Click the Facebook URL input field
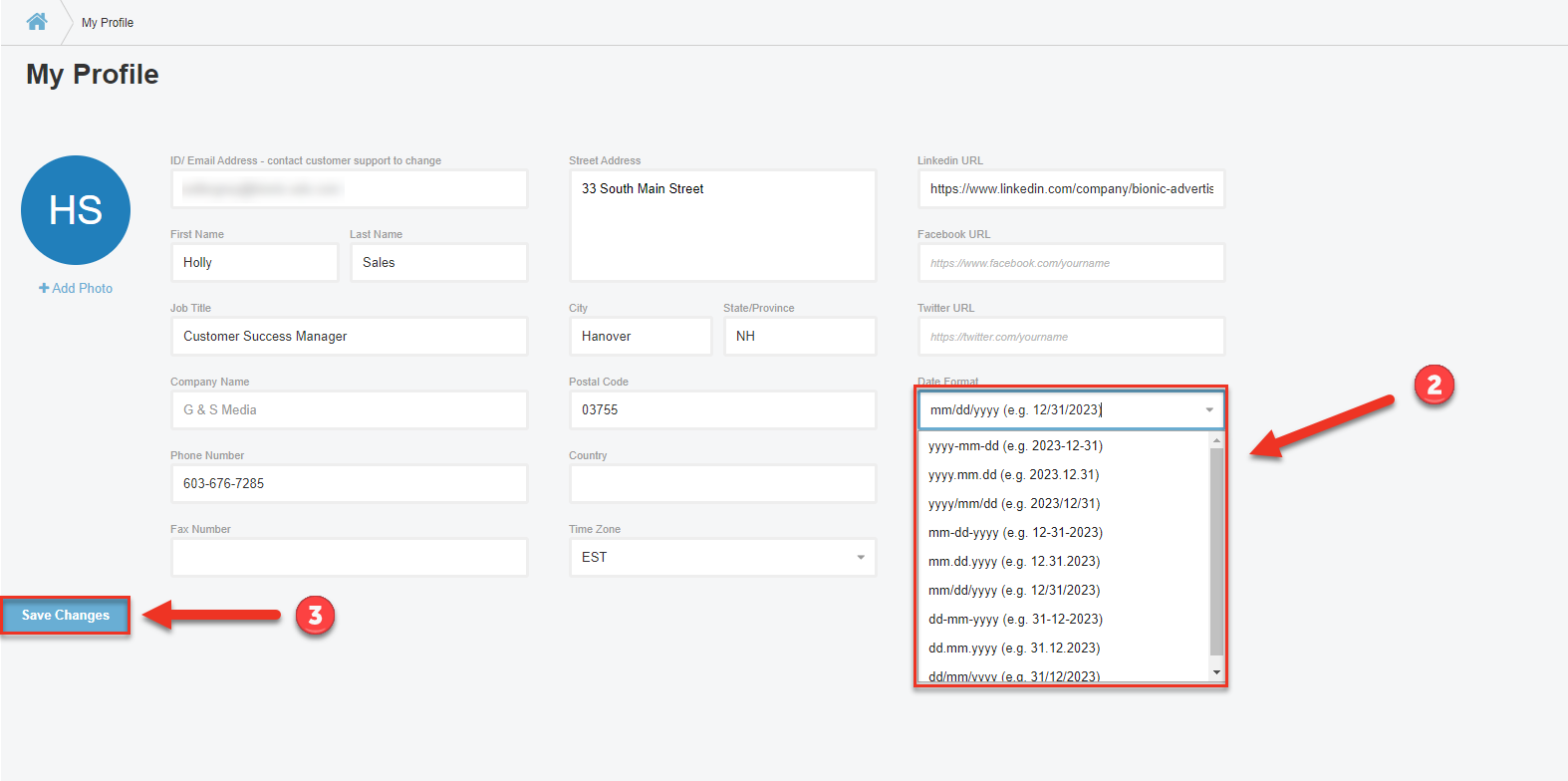Screen dimensions: 1568x781 (1071, 263)
